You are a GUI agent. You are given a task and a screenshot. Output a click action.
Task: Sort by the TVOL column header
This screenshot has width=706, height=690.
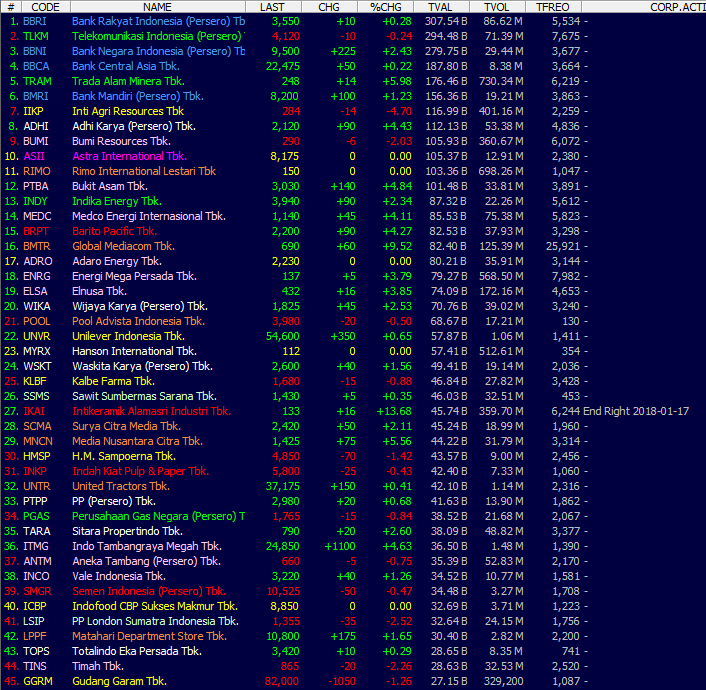point(497,7)
